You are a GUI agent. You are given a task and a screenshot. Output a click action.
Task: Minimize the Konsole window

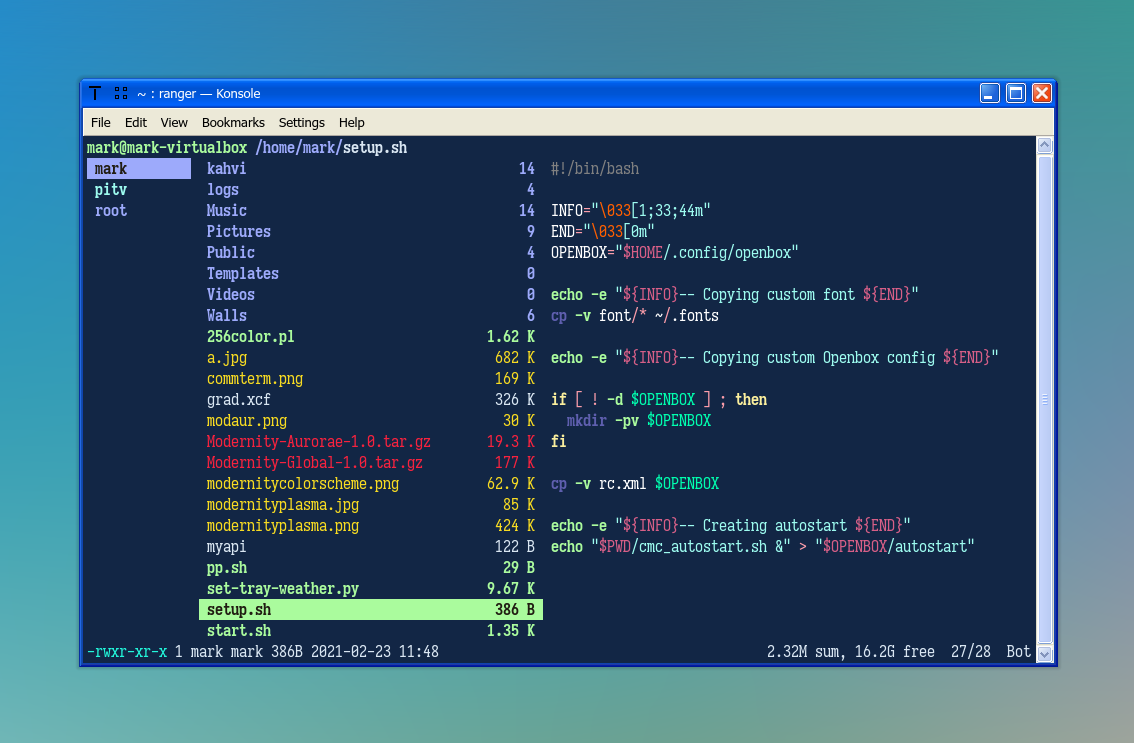[989, 93]
